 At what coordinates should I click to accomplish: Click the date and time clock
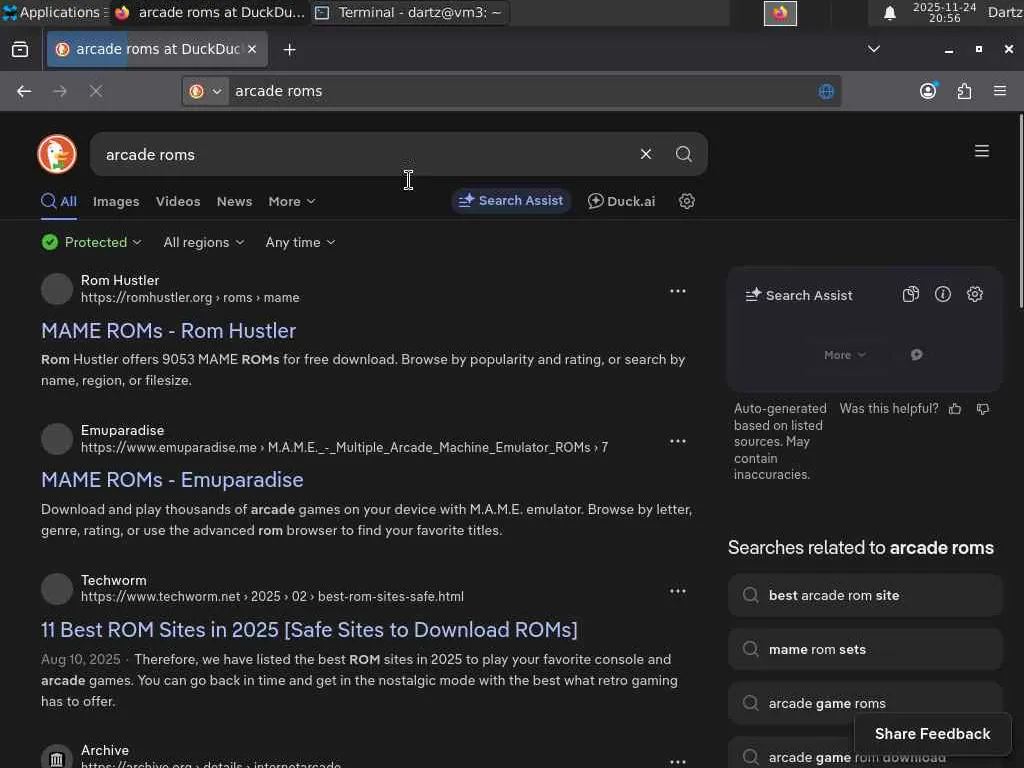pos(944,12)
